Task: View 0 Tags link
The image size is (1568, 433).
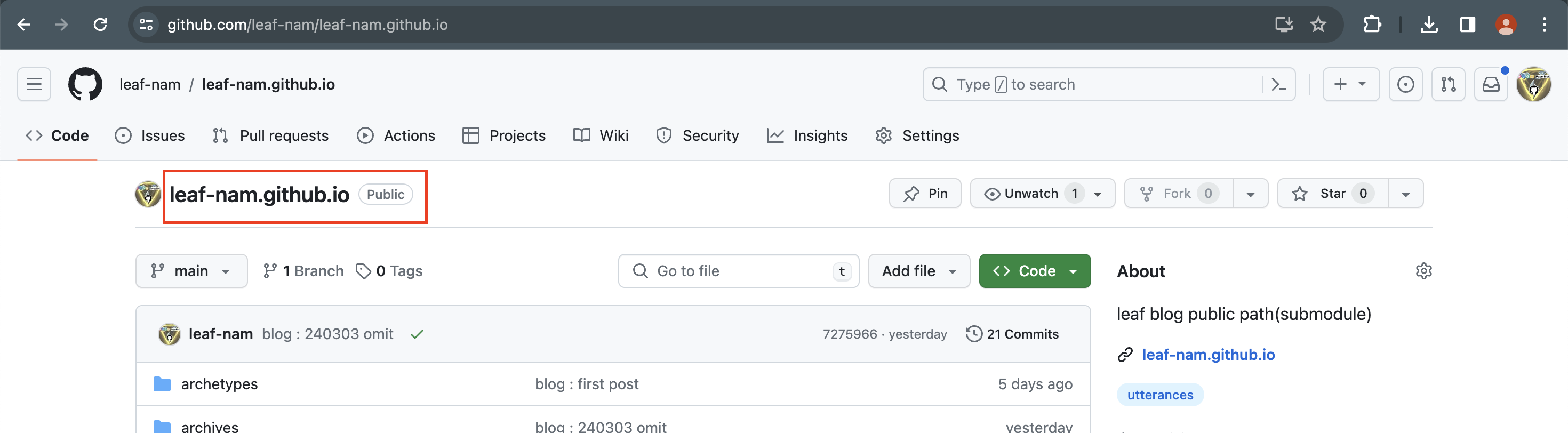Action: pyautogui.click(x=389, y=271)
